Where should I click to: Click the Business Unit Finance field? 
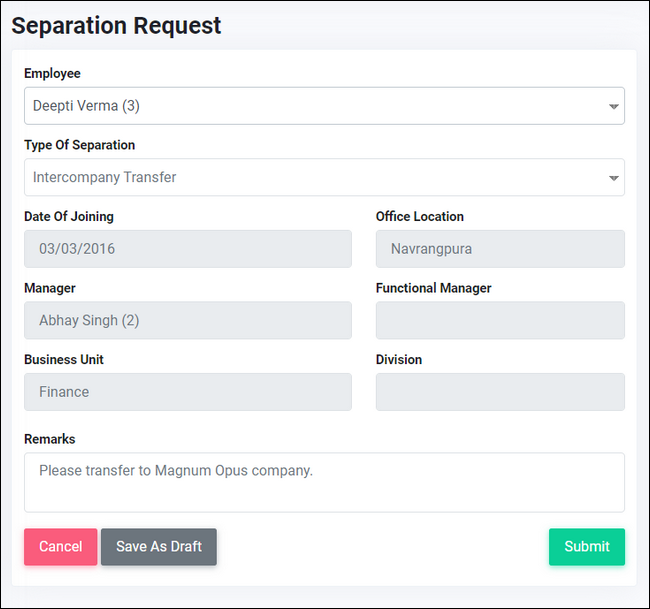coord(188,392)
